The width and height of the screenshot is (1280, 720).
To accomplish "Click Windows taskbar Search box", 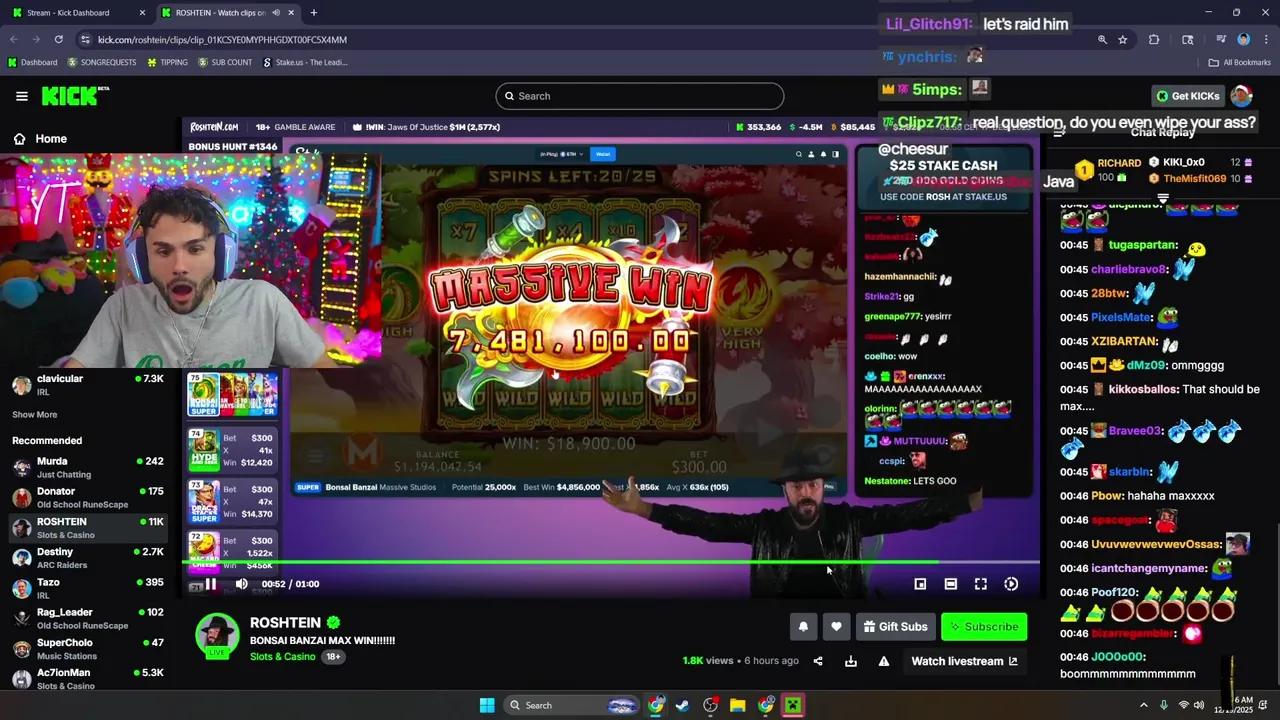I will (x=570, y=705).
